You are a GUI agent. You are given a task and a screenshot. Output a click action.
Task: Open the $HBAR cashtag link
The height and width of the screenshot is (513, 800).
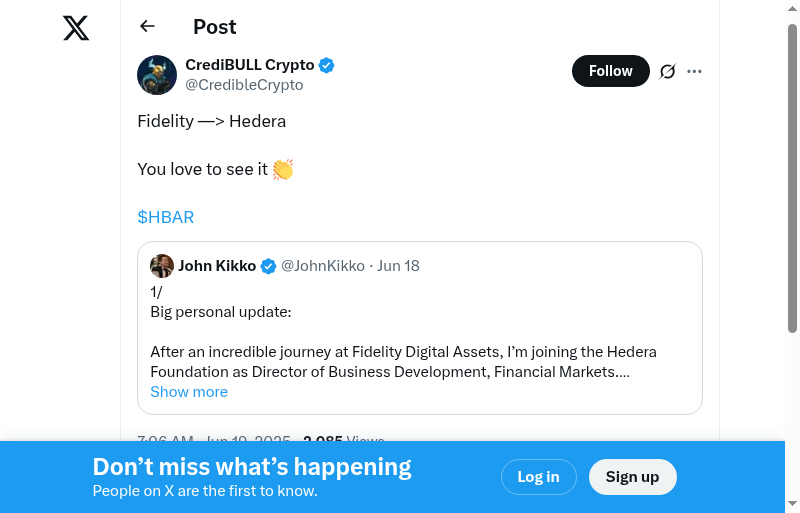[x=166, y=217]
